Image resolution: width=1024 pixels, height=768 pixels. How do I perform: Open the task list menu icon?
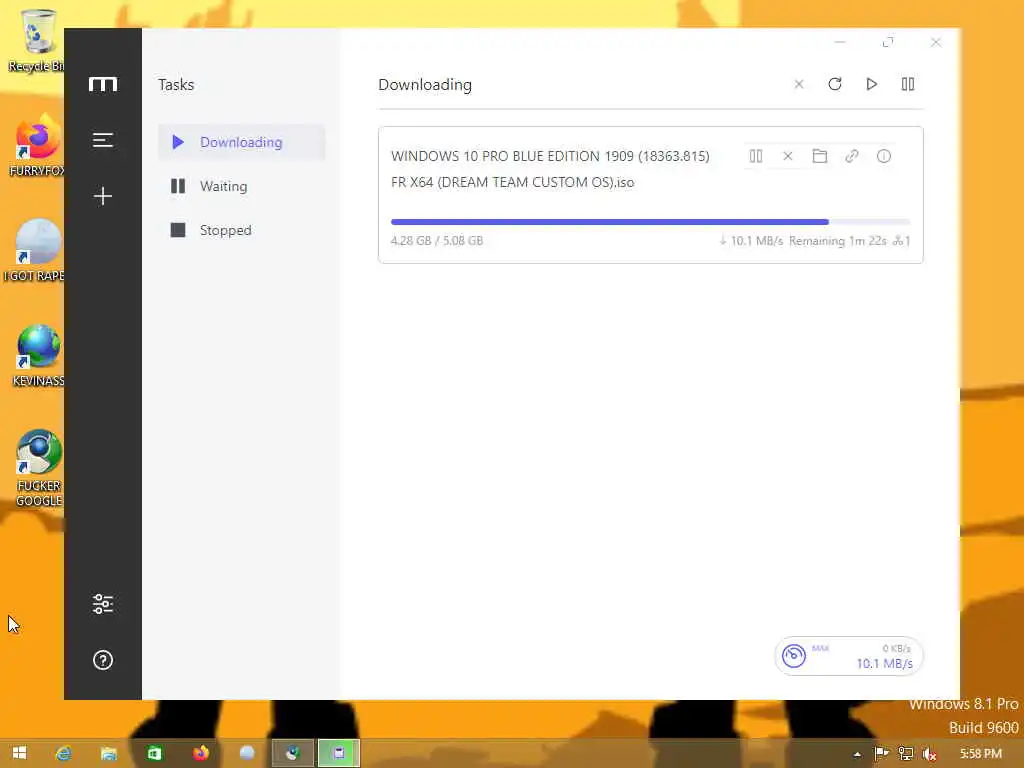coord(103,140)
